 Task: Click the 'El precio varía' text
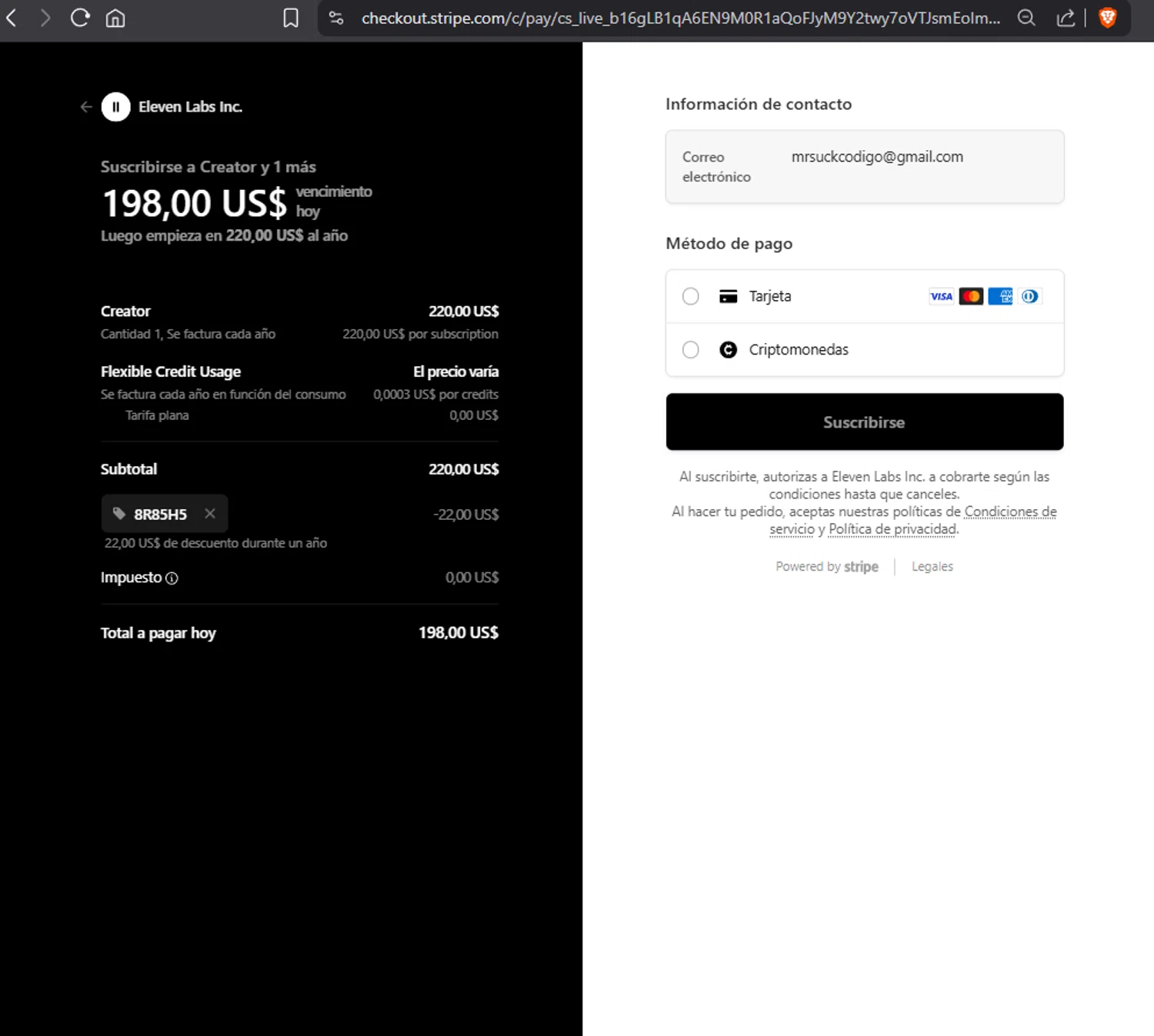[456, 371]
